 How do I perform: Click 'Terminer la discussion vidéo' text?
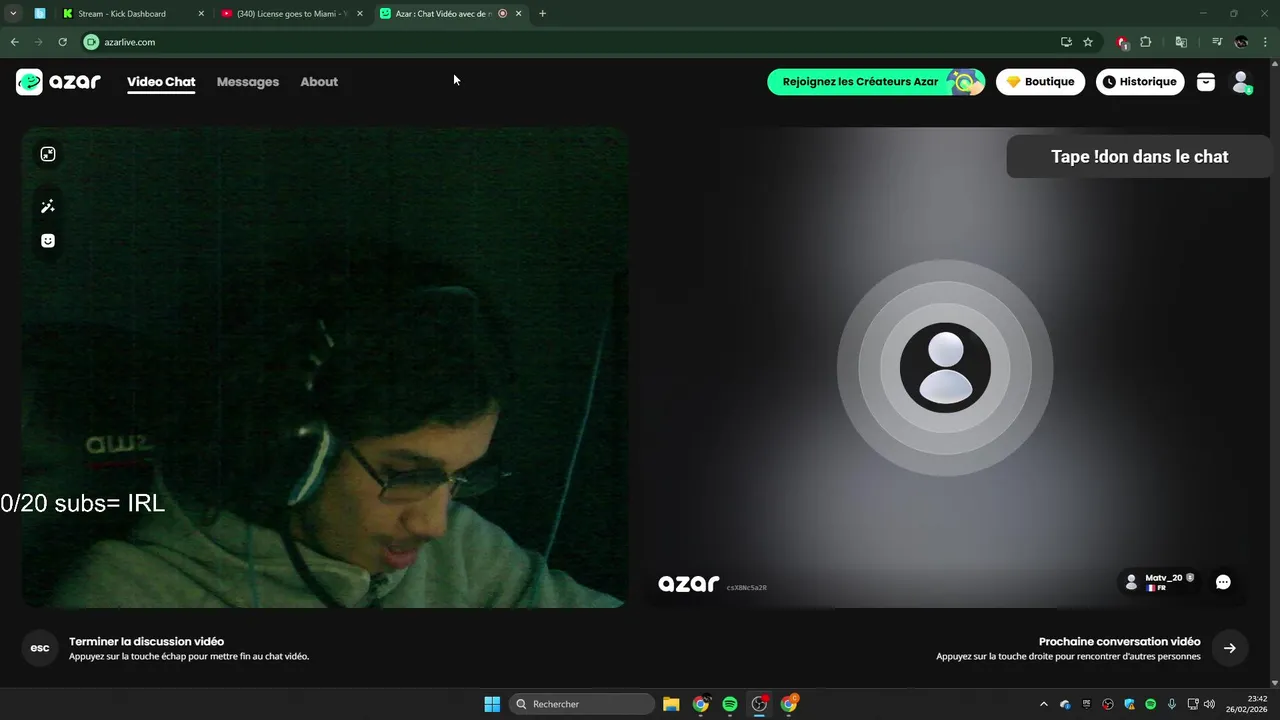(x=146, y=641)
